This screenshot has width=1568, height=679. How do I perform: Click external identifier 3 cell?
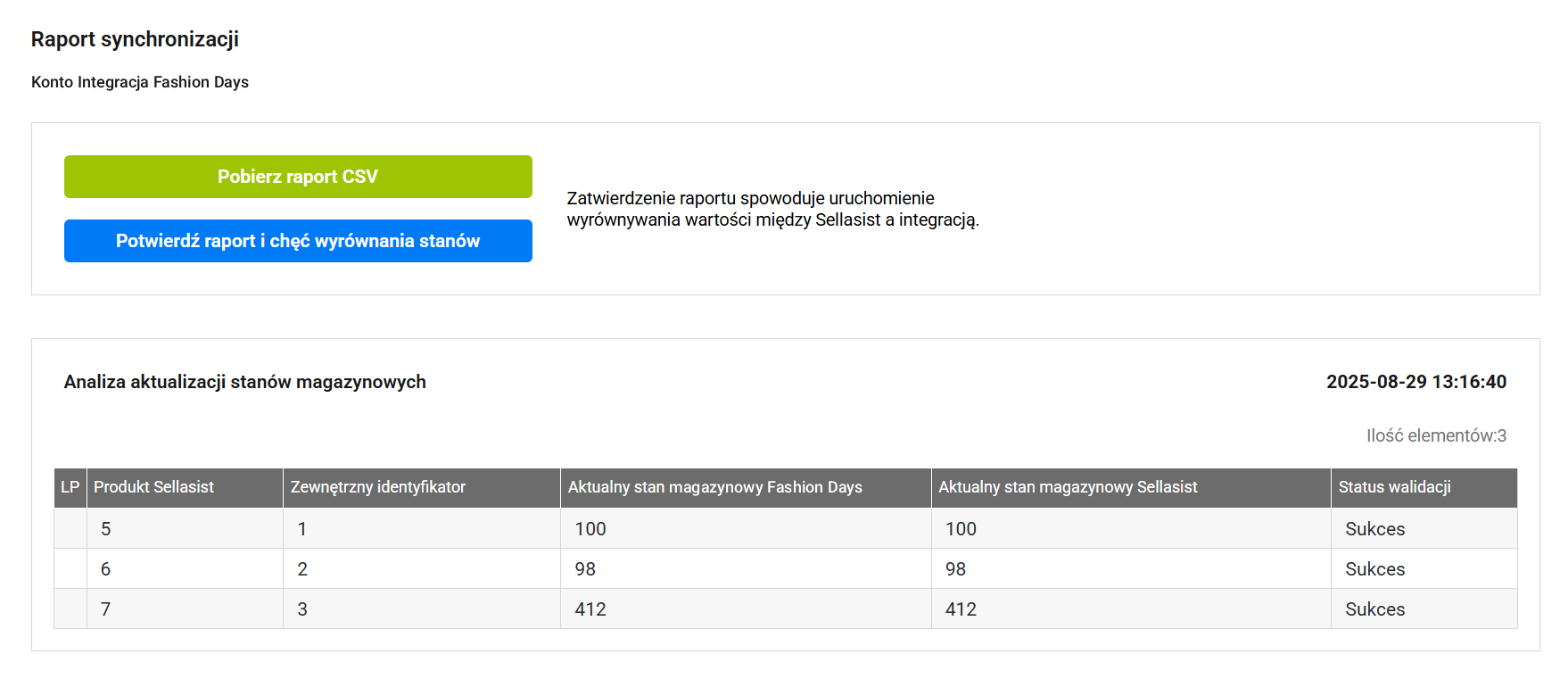pyautogui.click(x=302, y=609)
